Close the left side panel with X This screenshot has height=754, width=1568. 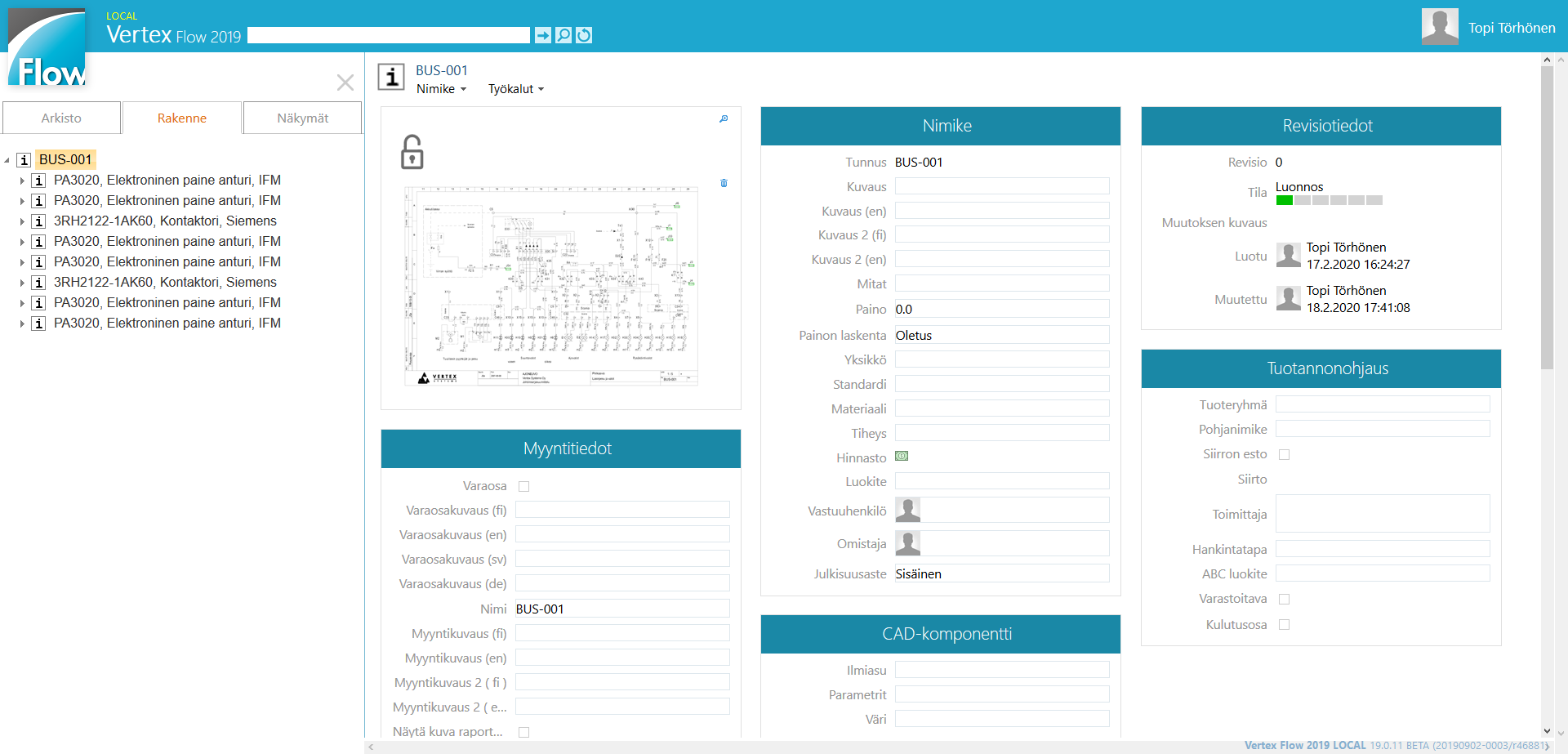point(345,83)
